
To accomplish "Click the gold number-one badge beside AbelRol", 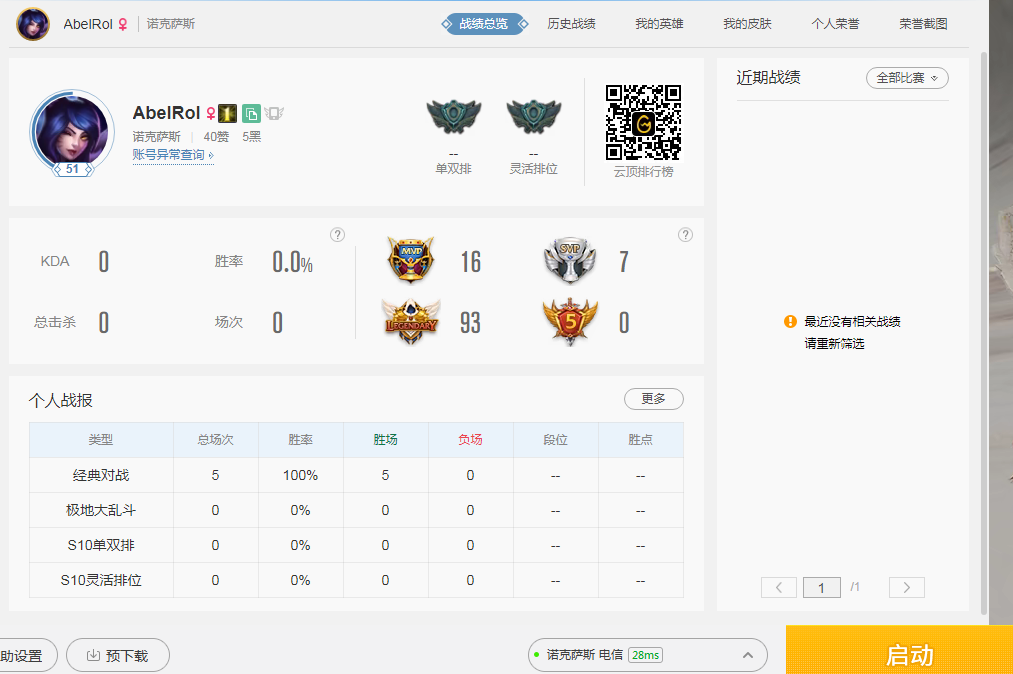I will [x=227, y=114].
